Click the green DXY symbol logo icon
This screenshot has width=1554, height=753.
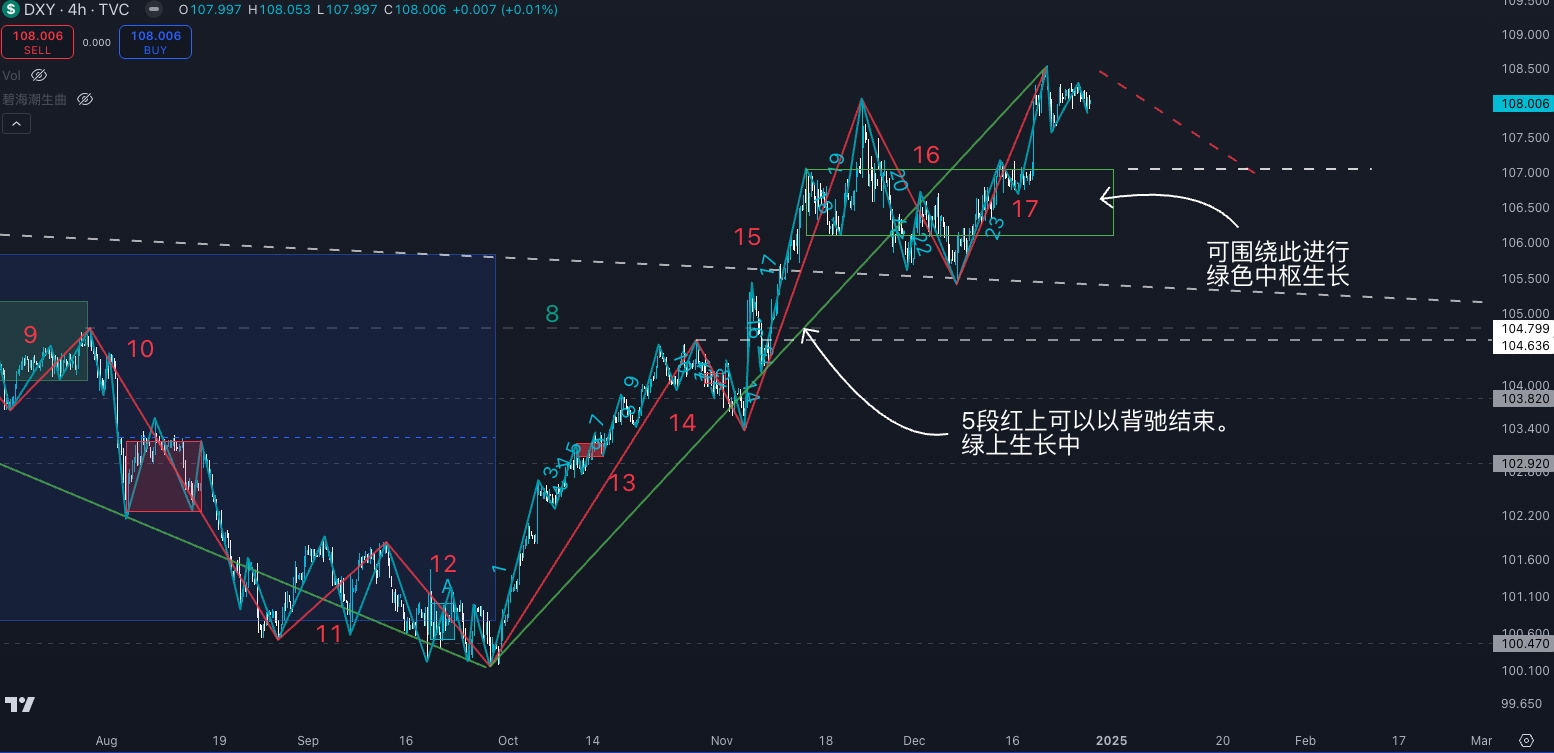click(x=12, y=10)
